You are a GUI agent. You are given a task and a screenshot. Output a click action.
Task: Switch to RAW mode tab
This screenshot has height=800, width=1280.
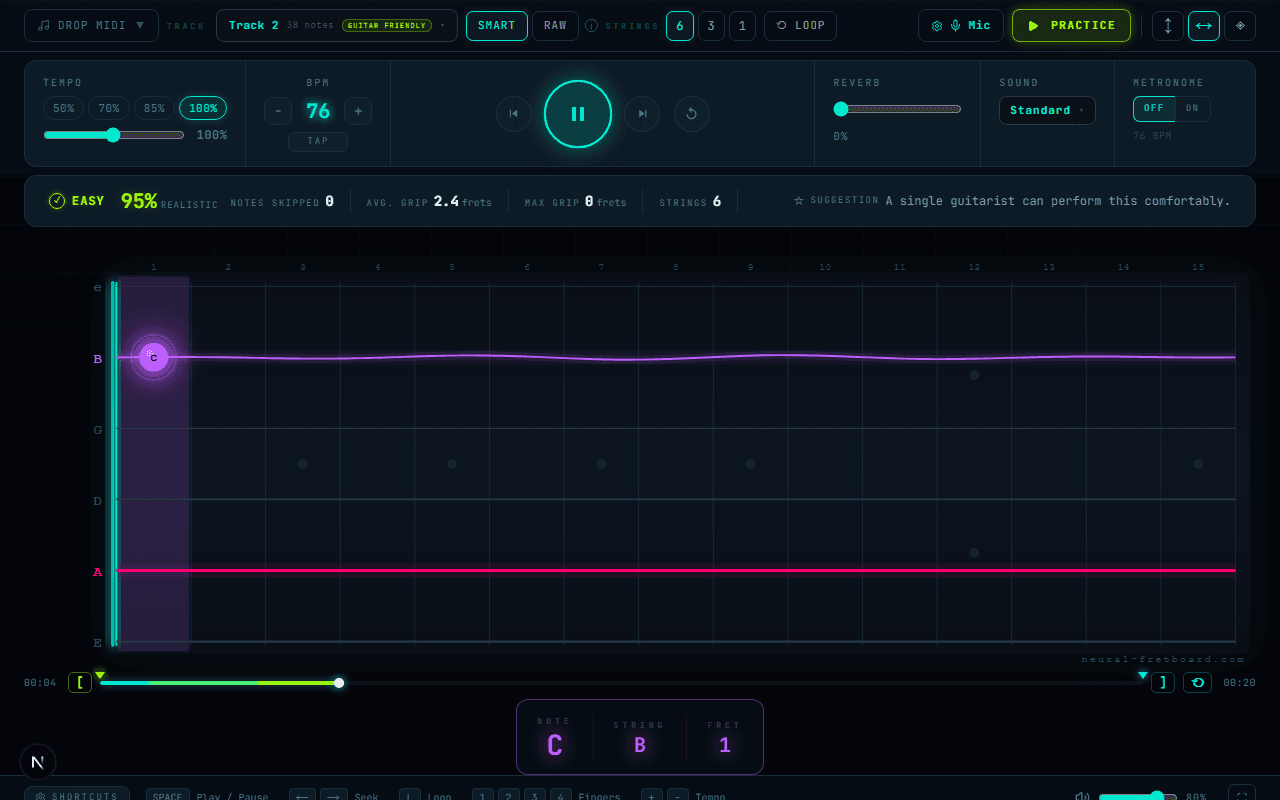555,26
